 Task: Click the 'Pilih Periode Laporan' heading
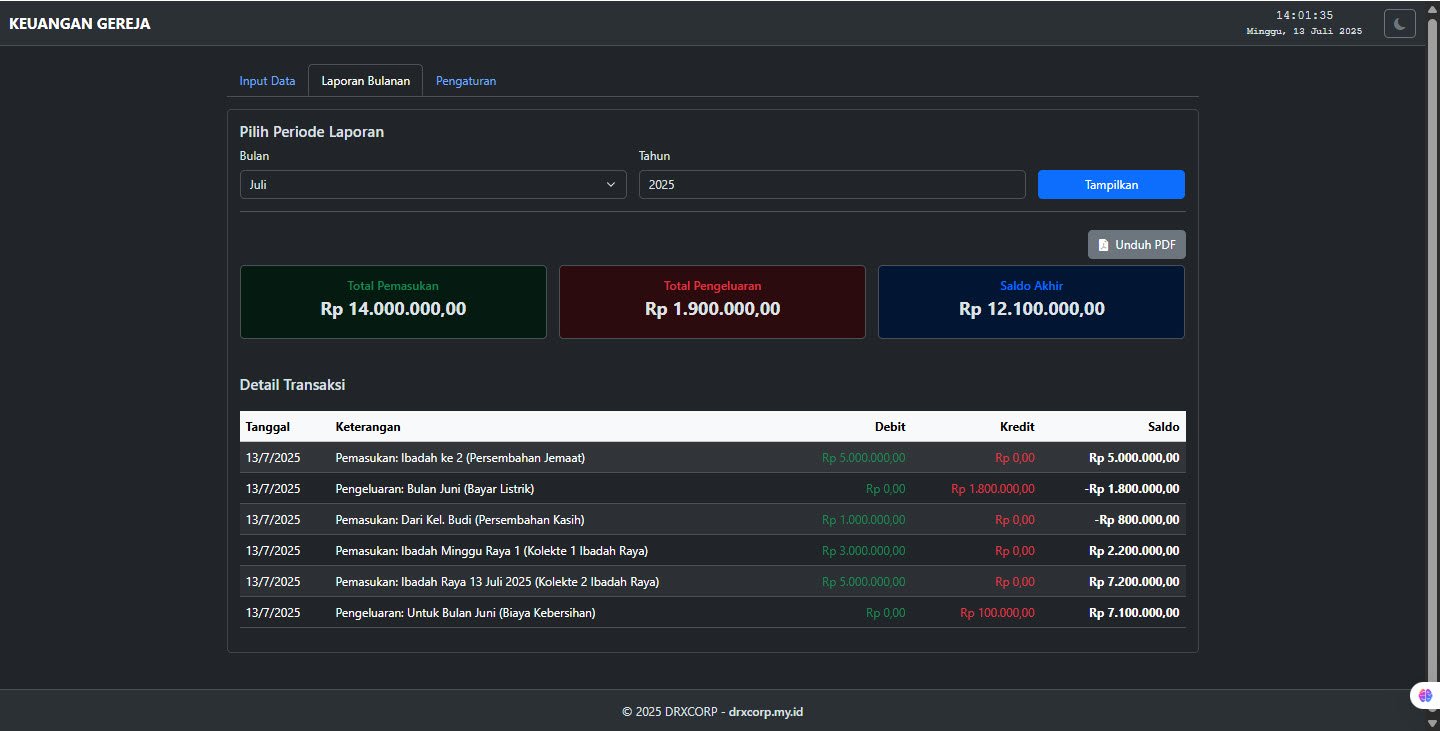click(x=312, y=132)
